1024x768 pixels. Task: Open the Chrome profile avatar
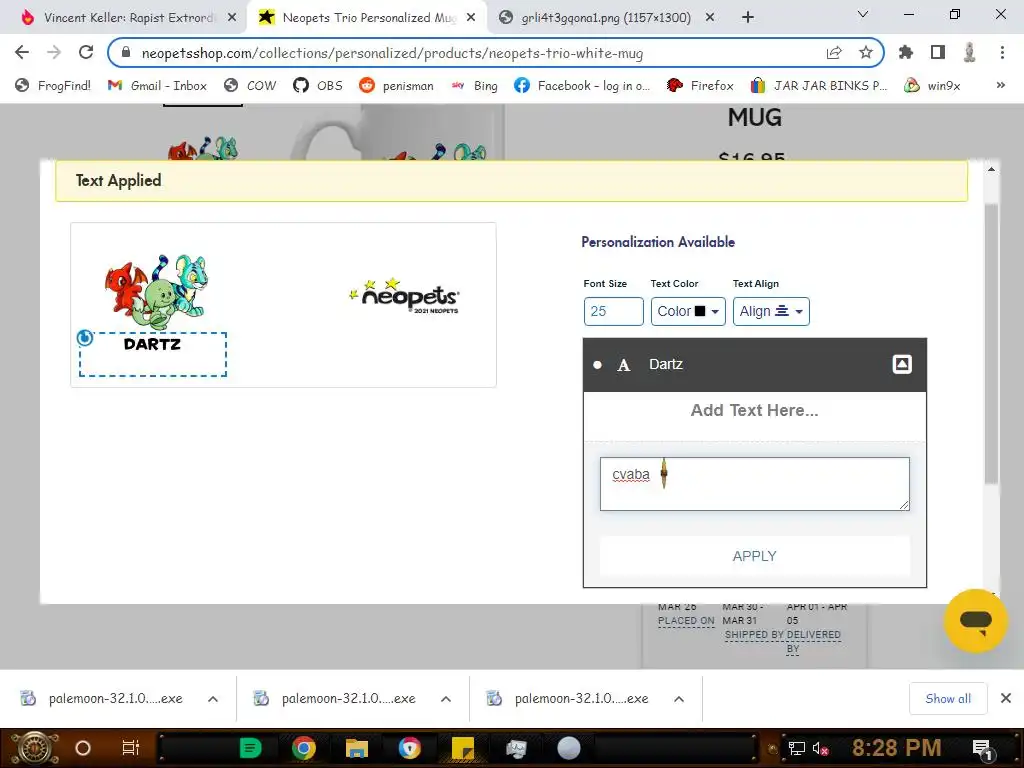pos(970,52)
